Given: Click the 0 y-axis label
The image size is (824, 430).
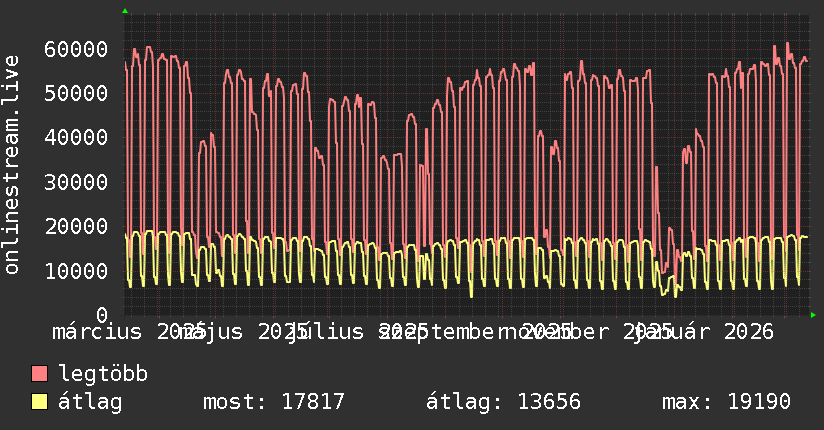Looking at the screenshot, I should click(x=102, y=315).
